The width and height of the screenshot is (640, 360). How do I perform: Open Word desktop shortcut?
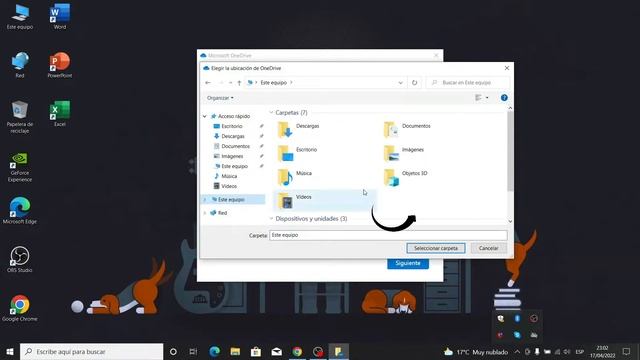point(60,16)
